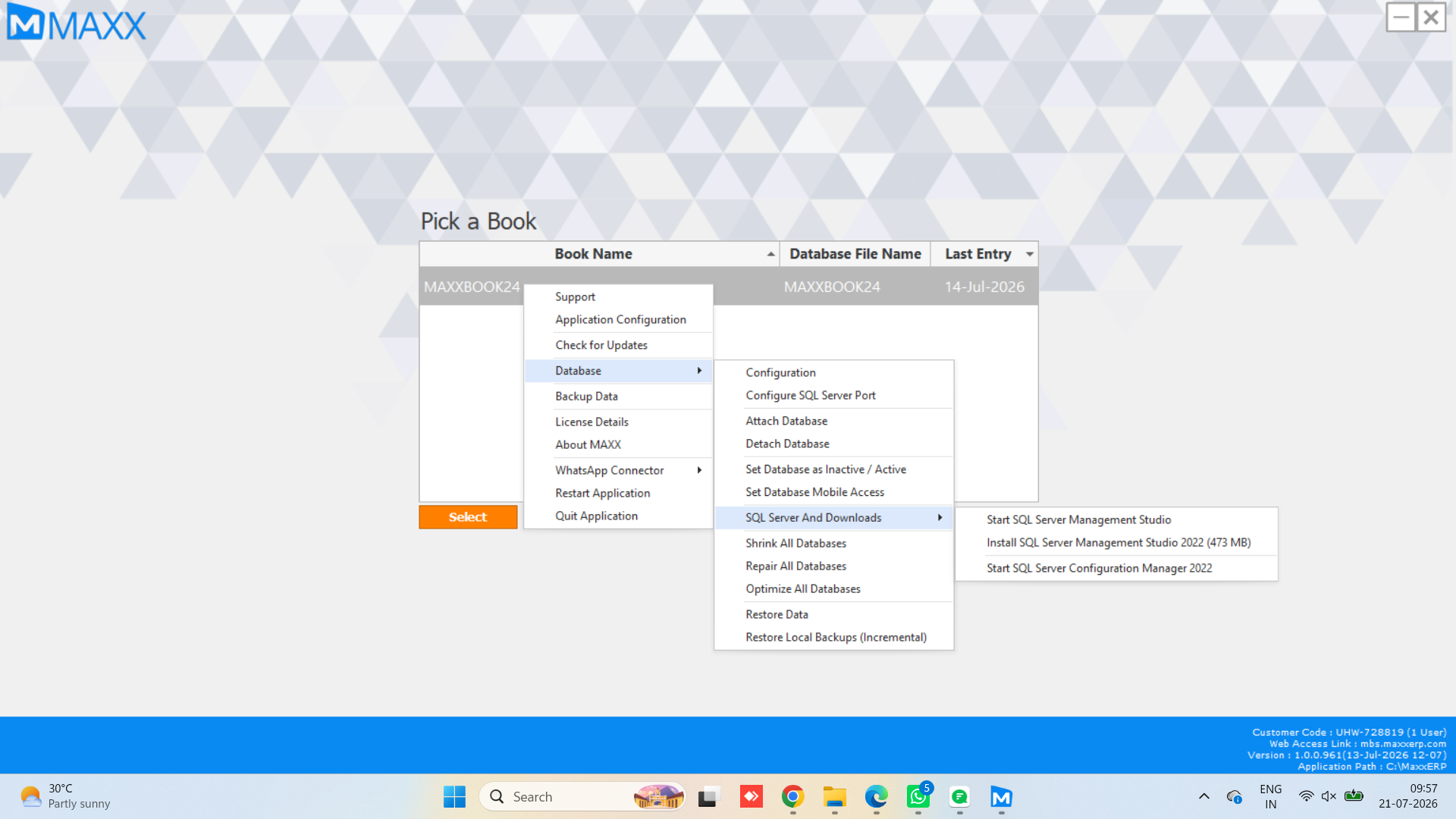Image resolution: width=1456 pixels, height=819 pixels.
Task: Check the battery status icon
Action: pos(1354,796)
